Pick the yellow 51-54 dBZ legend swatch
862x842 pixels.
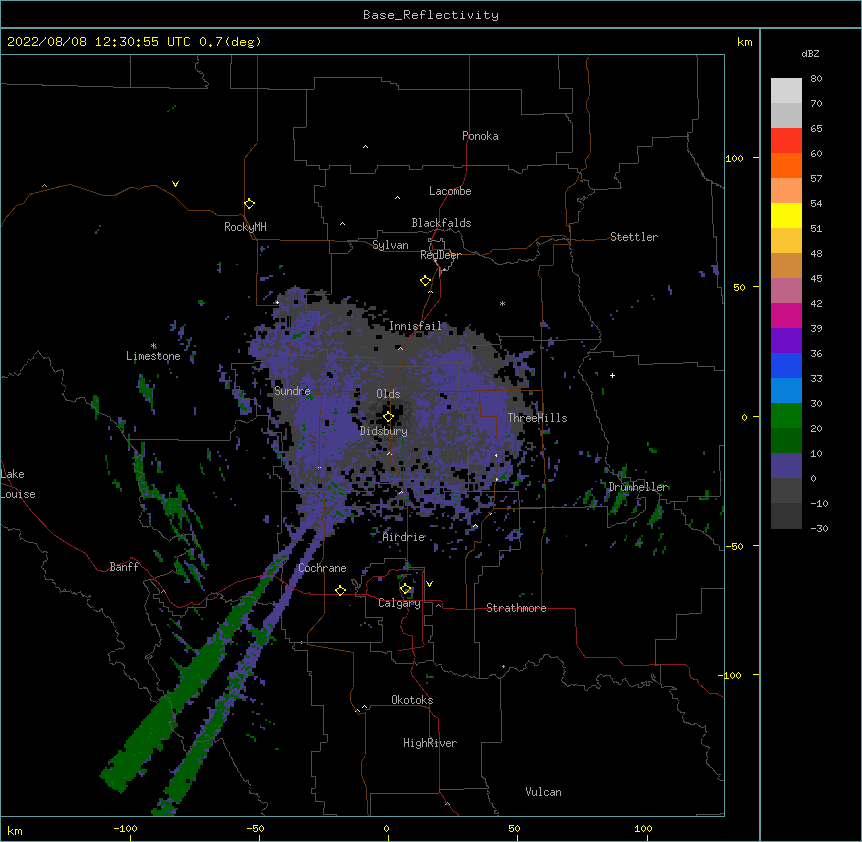pyautogui.click(x=786, y=216)
